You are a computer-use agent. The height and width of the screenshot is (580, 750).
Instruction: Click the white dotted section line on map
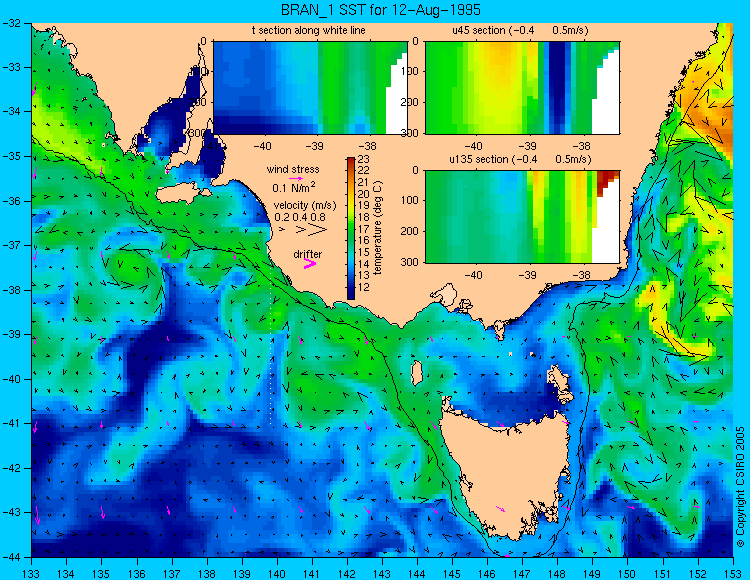[271, 347]
